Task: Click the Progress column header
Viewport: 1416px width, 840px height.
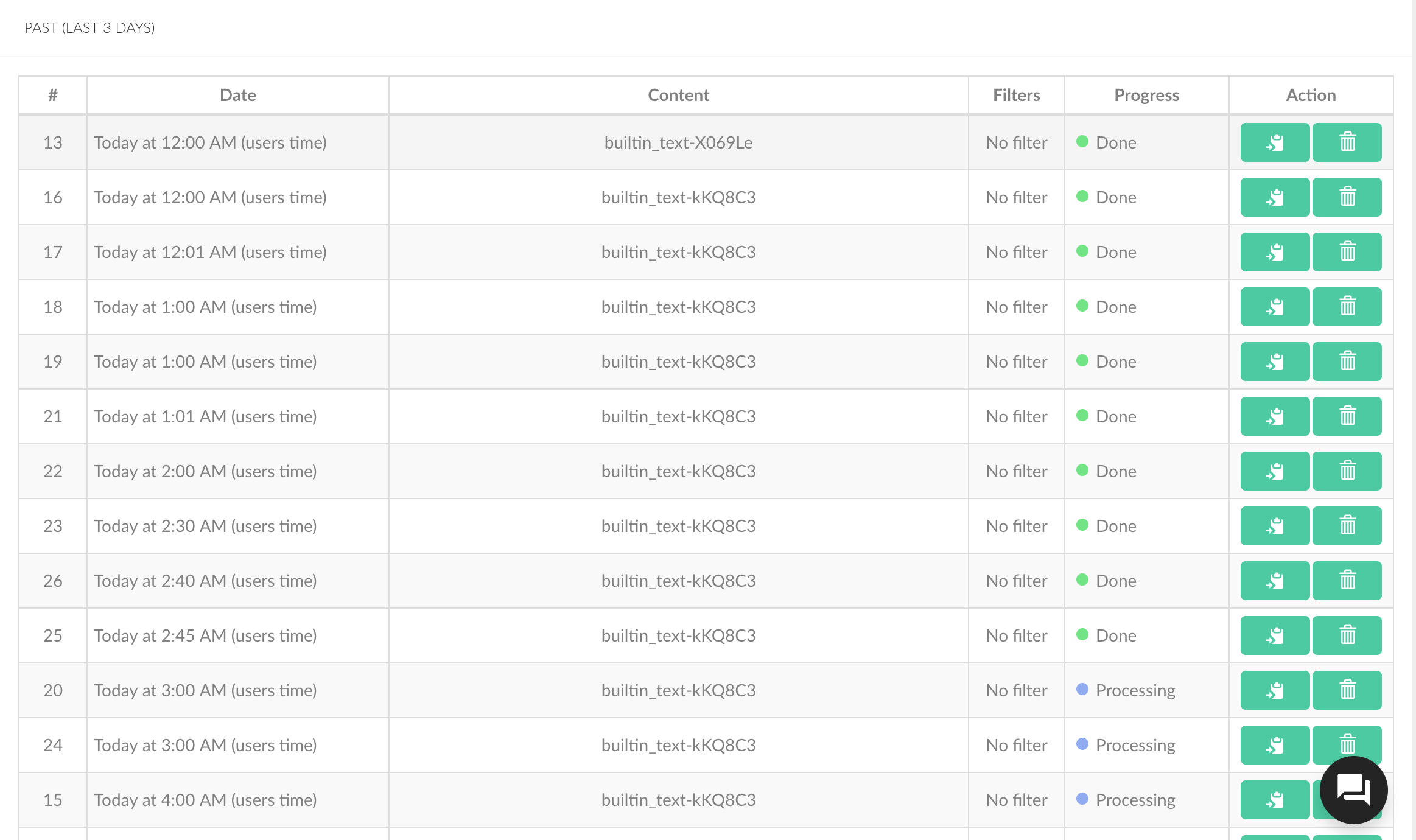Action: pyautogui.click(x=1147, y=95)
